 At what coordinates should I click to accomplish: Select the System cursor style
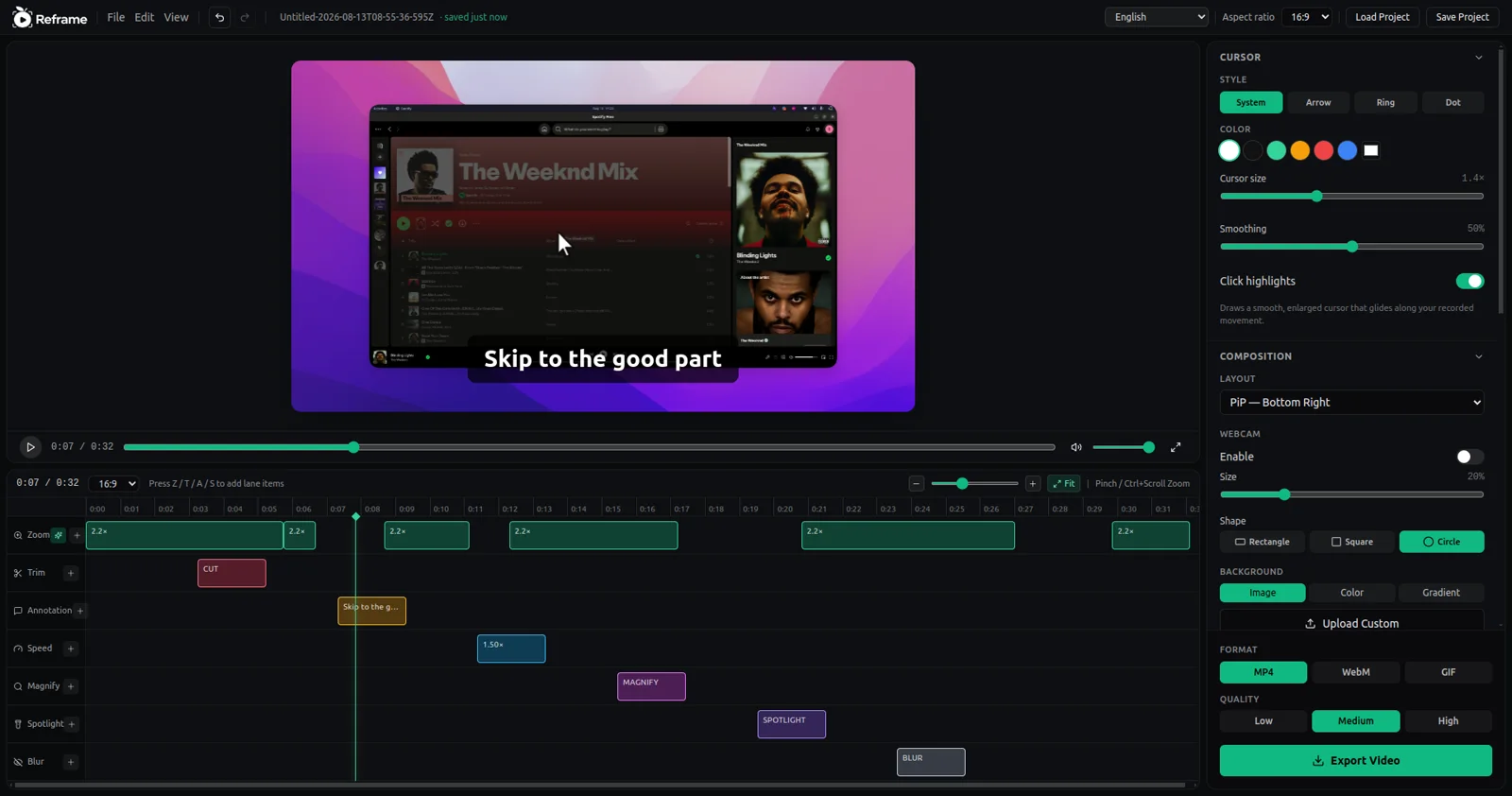pyautogui.click(x=1250, y=102)
